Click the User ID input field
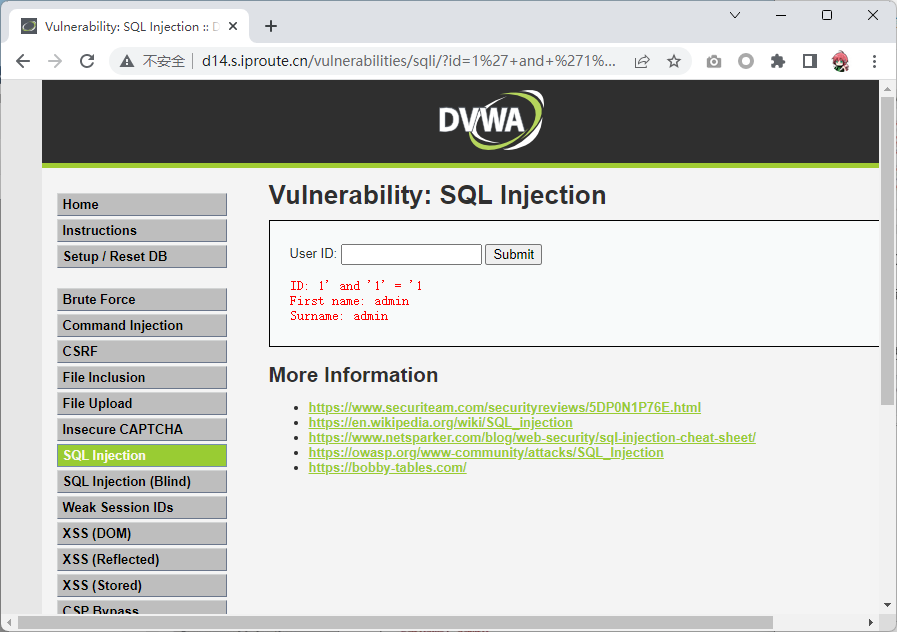This screenshot has width=897, height=632. (x=411, y=254)
